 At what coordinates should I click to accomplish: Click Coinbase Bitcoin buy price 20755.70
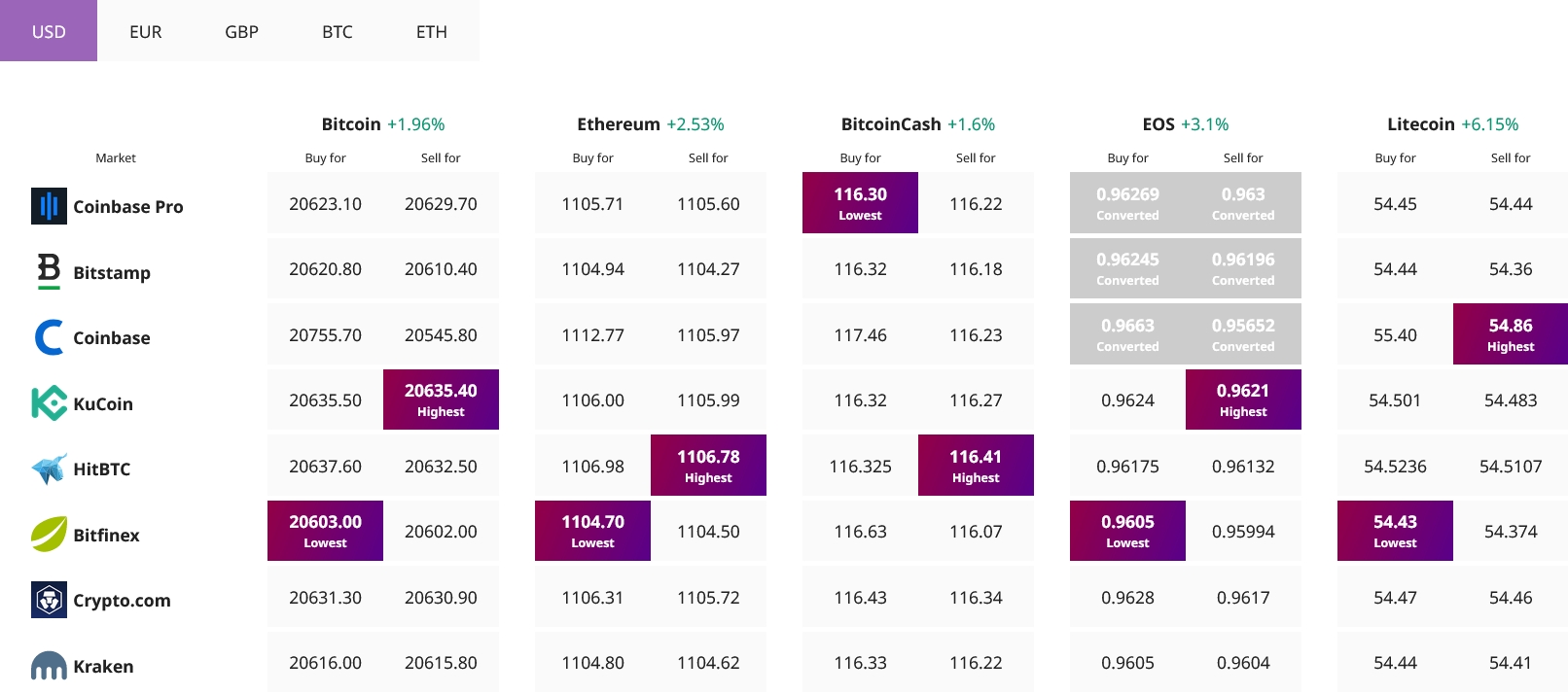(325, 335)
